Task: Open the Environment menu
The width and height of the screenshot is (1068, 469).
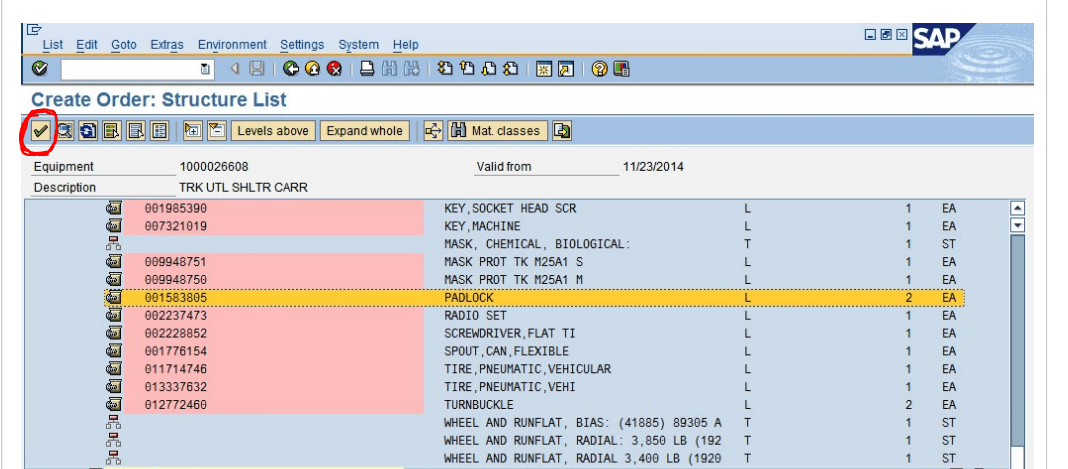Action: [x=232, y=45]
